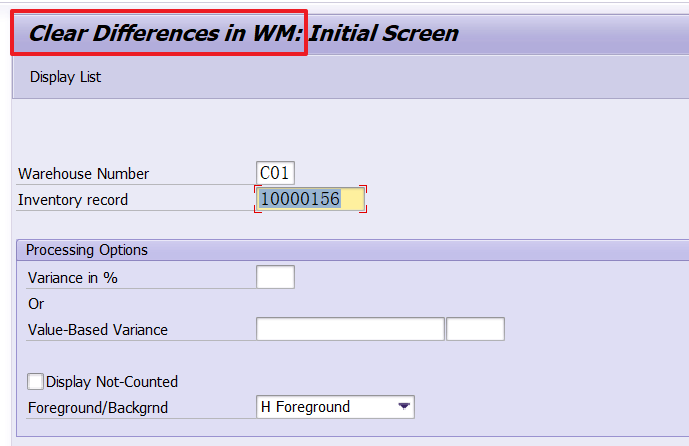
Task: Click the Inventory record label
Action: pyautogui.click(x=73, y=200)
